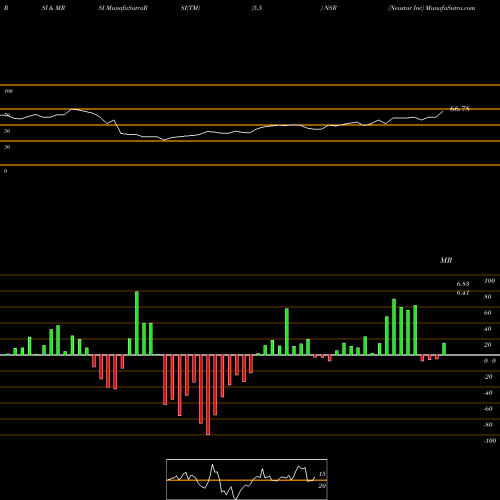
Task: Click the 100 label on the RSI axis
Action: [8, 91]
